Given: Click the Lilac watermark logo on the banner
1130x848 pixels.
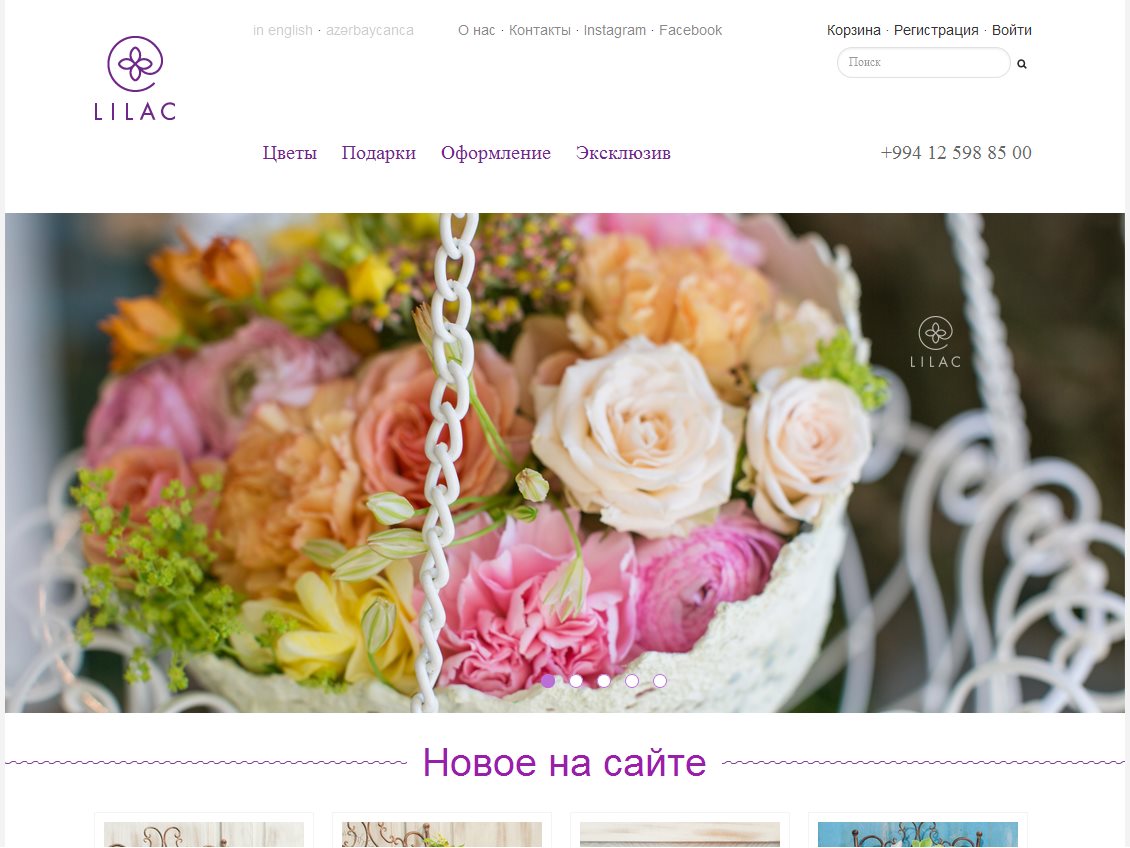Looking at the screenshot, I should coord(935,342).
